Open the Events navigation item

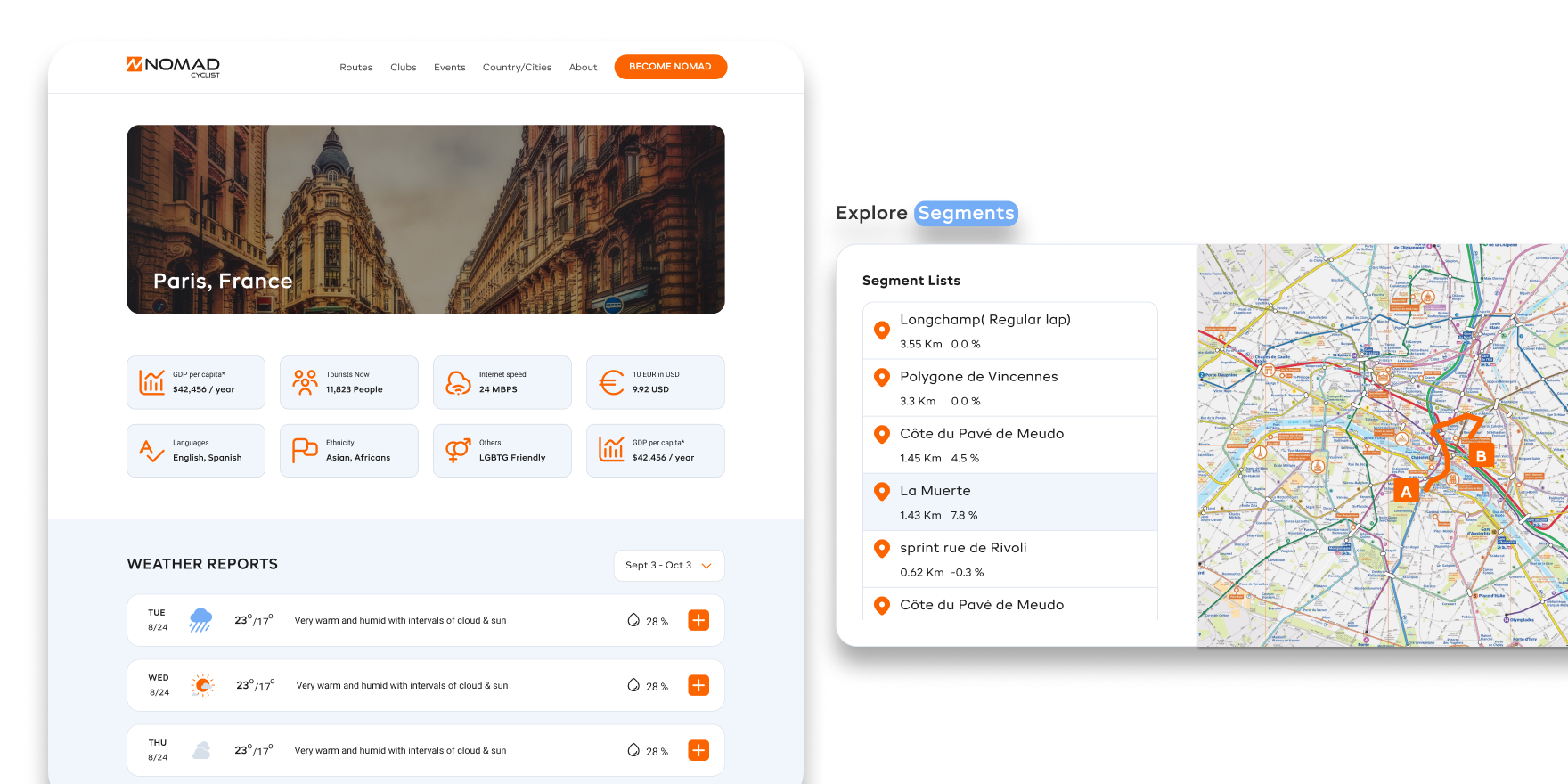click(449, 68)
